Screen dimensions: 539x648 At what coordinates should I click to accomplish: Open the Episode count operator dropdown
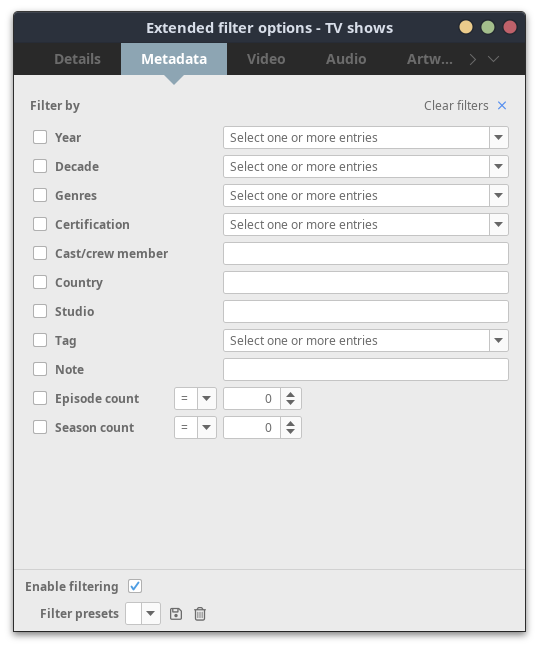coord(196,398)
